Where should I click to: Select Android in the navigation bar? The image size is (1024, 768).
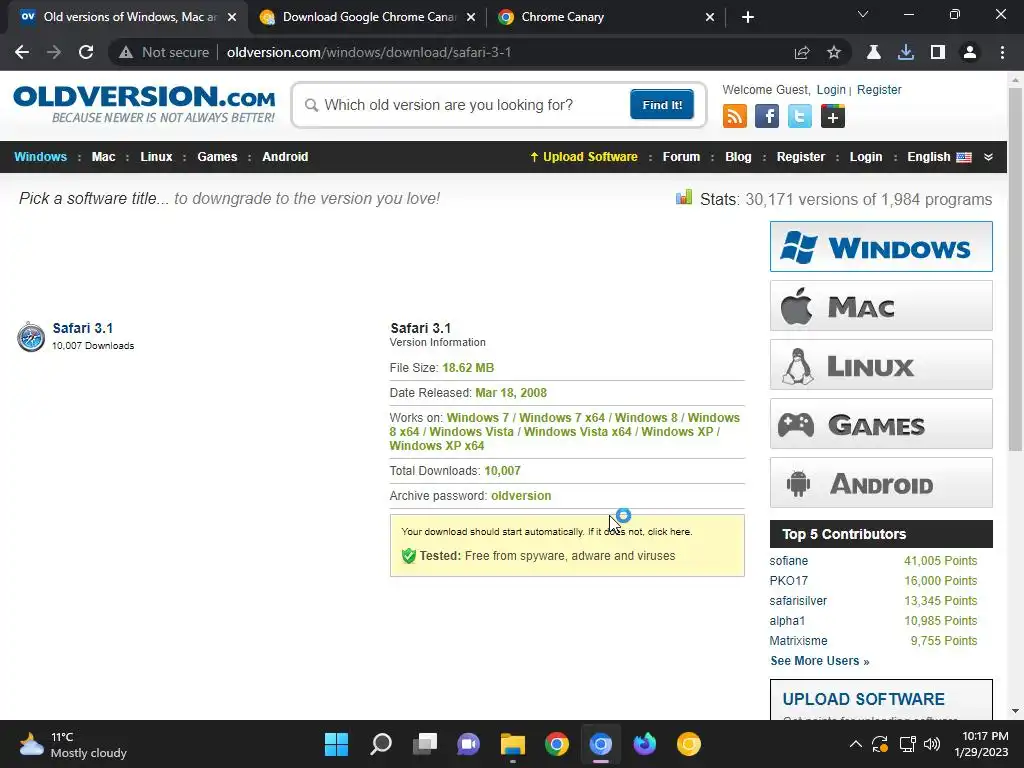(x=285, y=157)
